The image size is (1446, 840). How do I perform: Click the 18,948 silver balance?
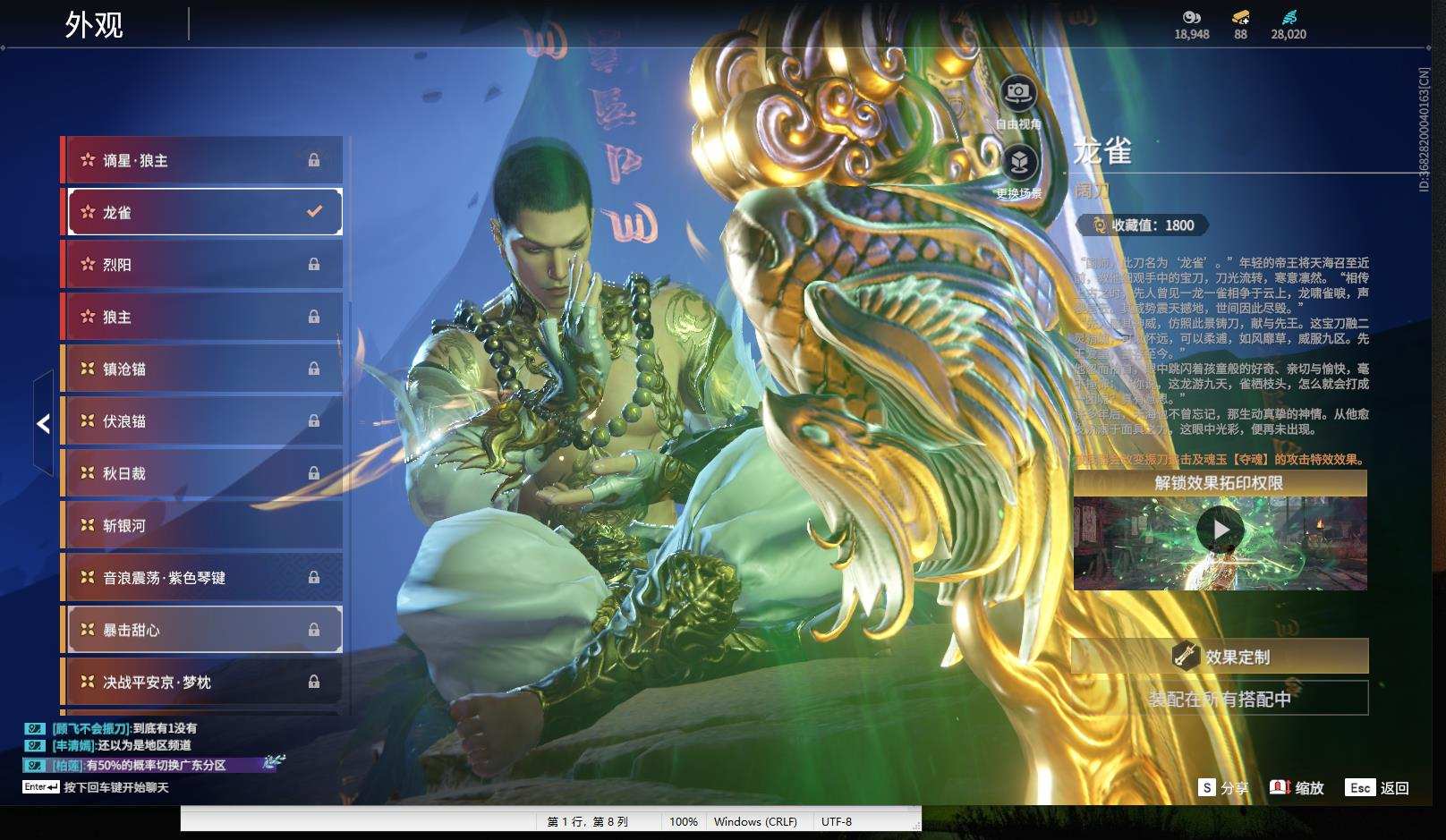(1192, 34)
